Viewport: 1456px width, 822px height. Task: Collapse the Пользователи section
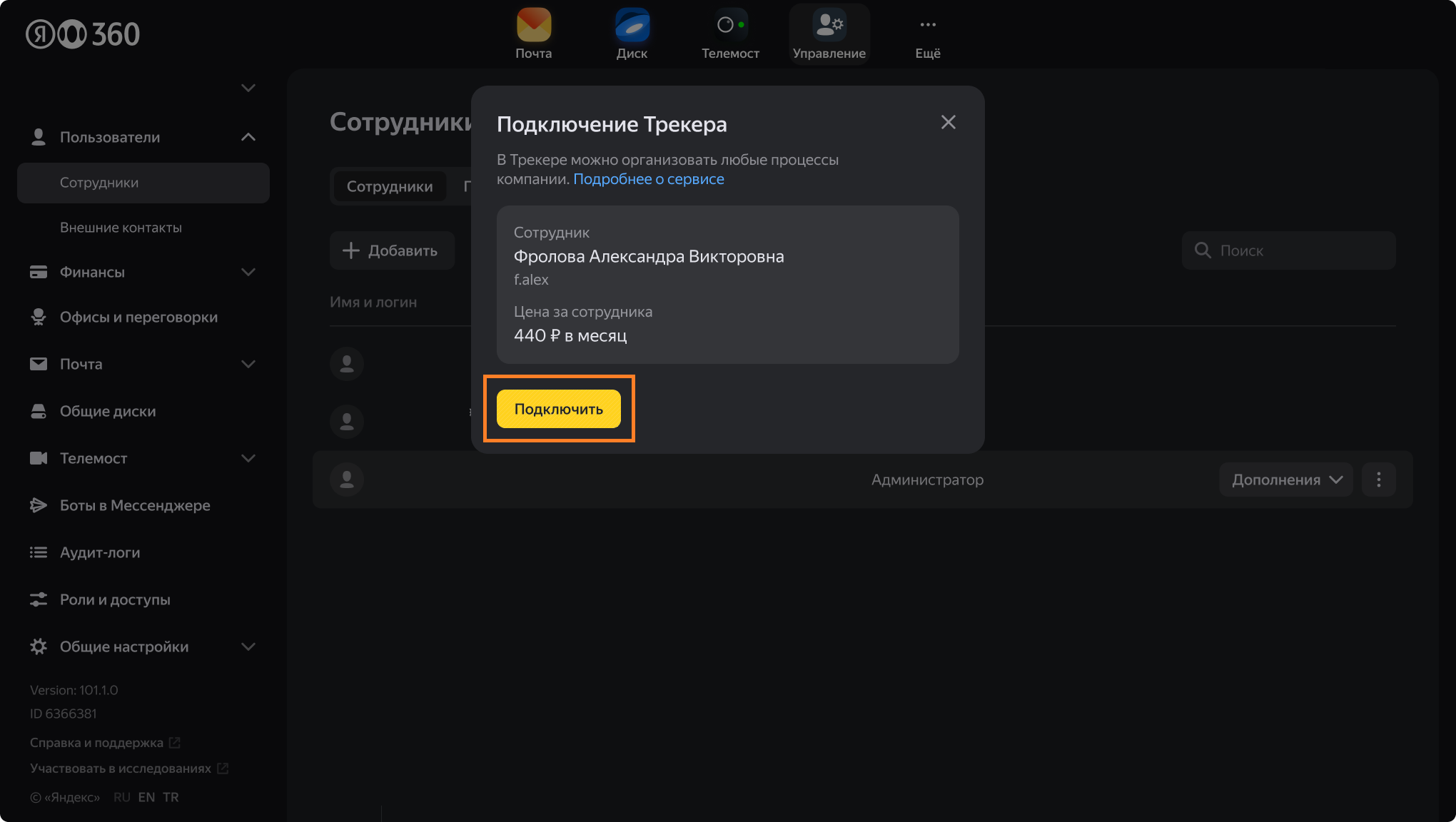248,137
